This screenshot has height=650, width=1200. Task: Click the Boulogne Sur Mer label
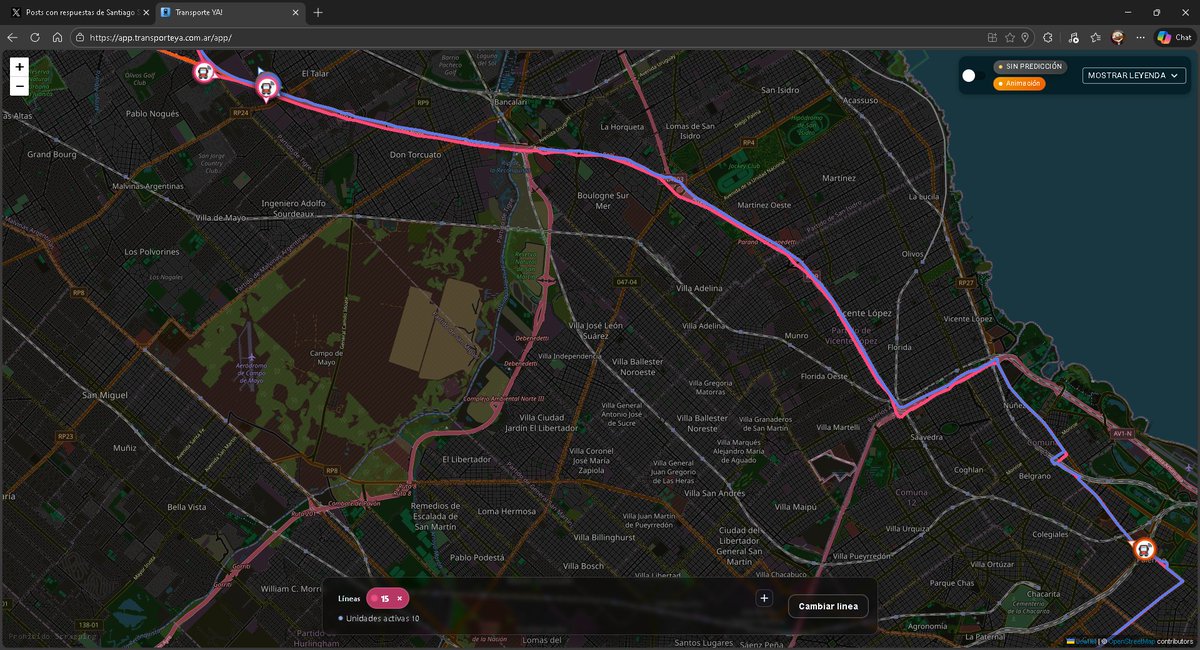(602, 200)
